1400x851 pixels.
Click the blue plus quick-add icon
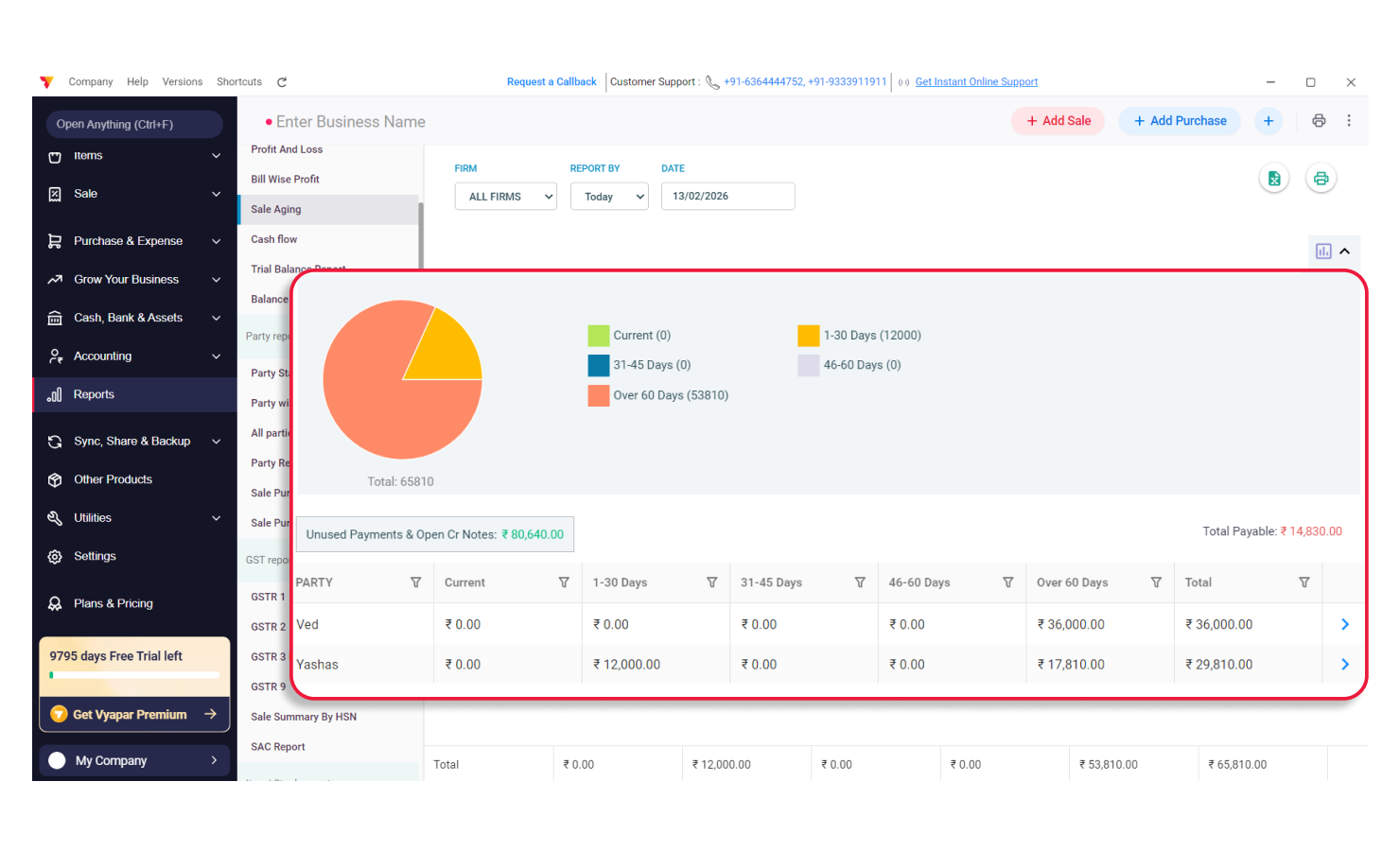pyautogui.click(x=1268, y=121)
